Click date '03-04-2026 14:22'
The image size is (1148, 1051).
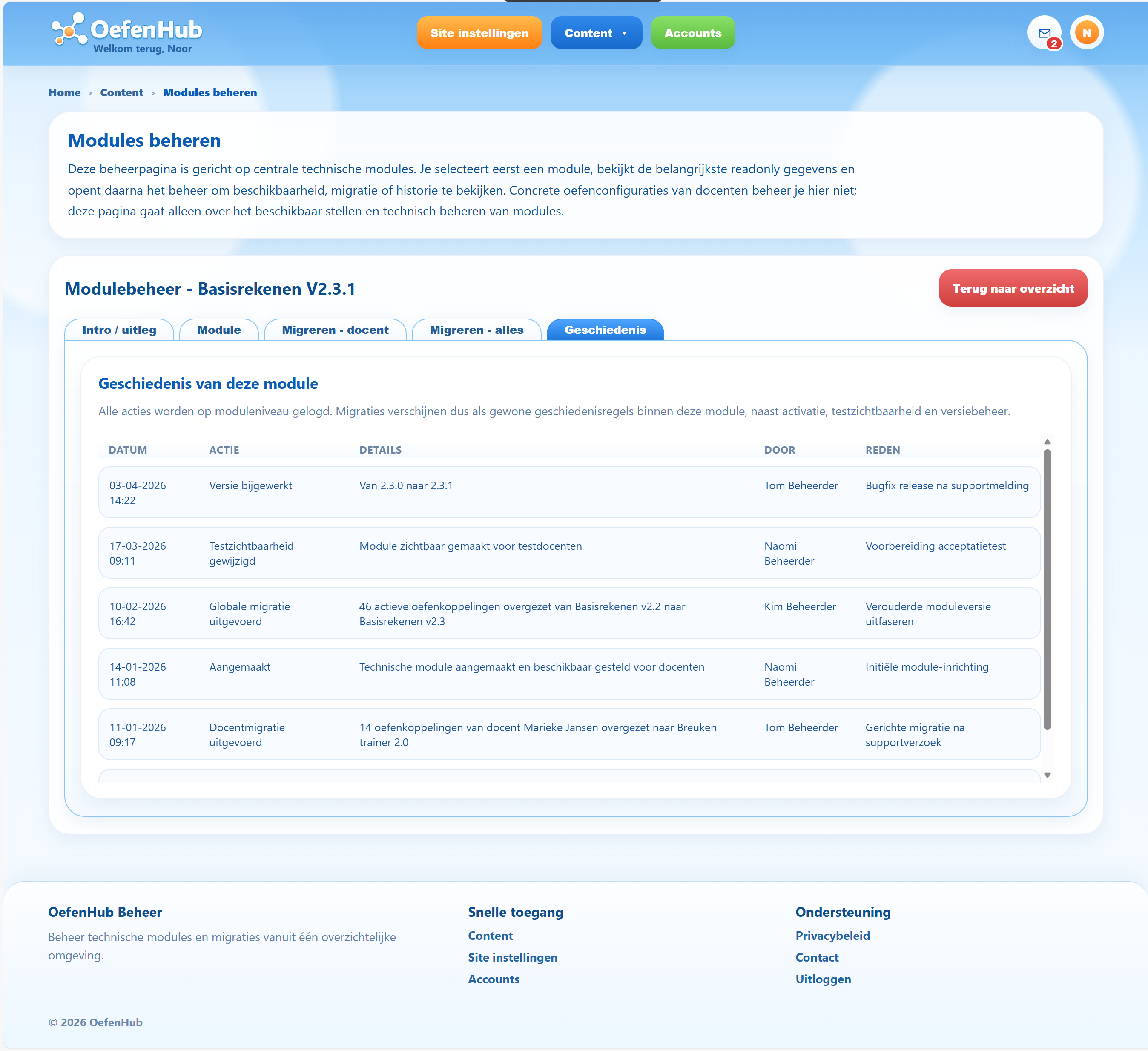[x=137, y=493]
